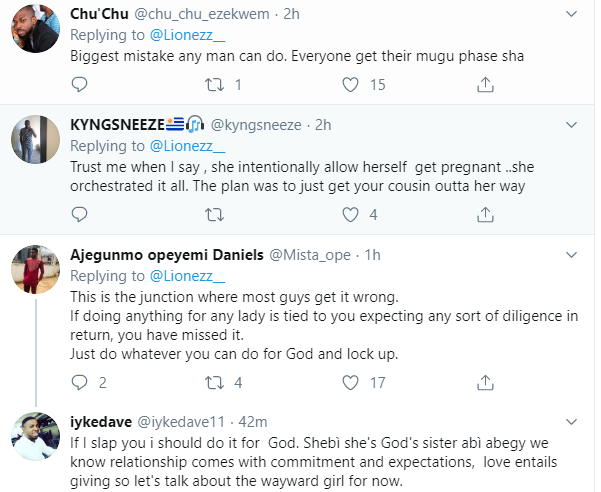Retweet KYNGSNEEZE's tweet
The height and width of the screenshot is (492, 601).
pyautogui.click(x=212, y=214)
